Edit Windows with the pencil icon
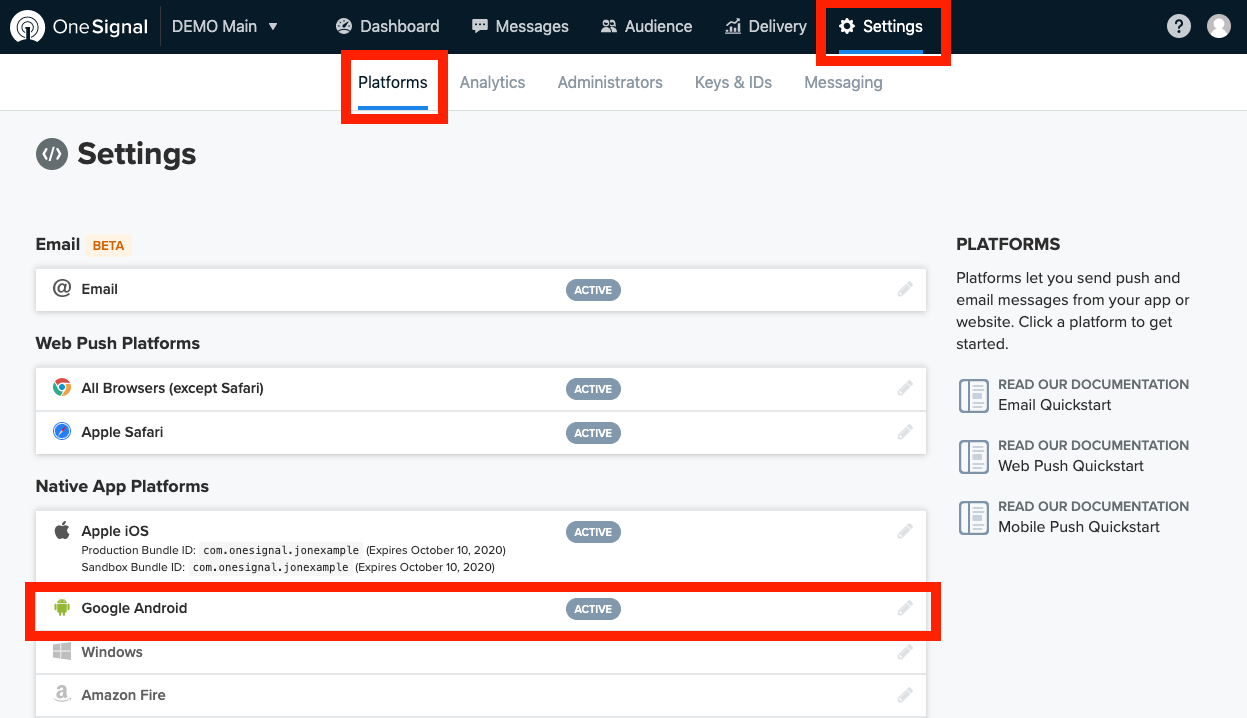Image resolution: width=1247 pixels, height=718 pixels. point(905,652)
